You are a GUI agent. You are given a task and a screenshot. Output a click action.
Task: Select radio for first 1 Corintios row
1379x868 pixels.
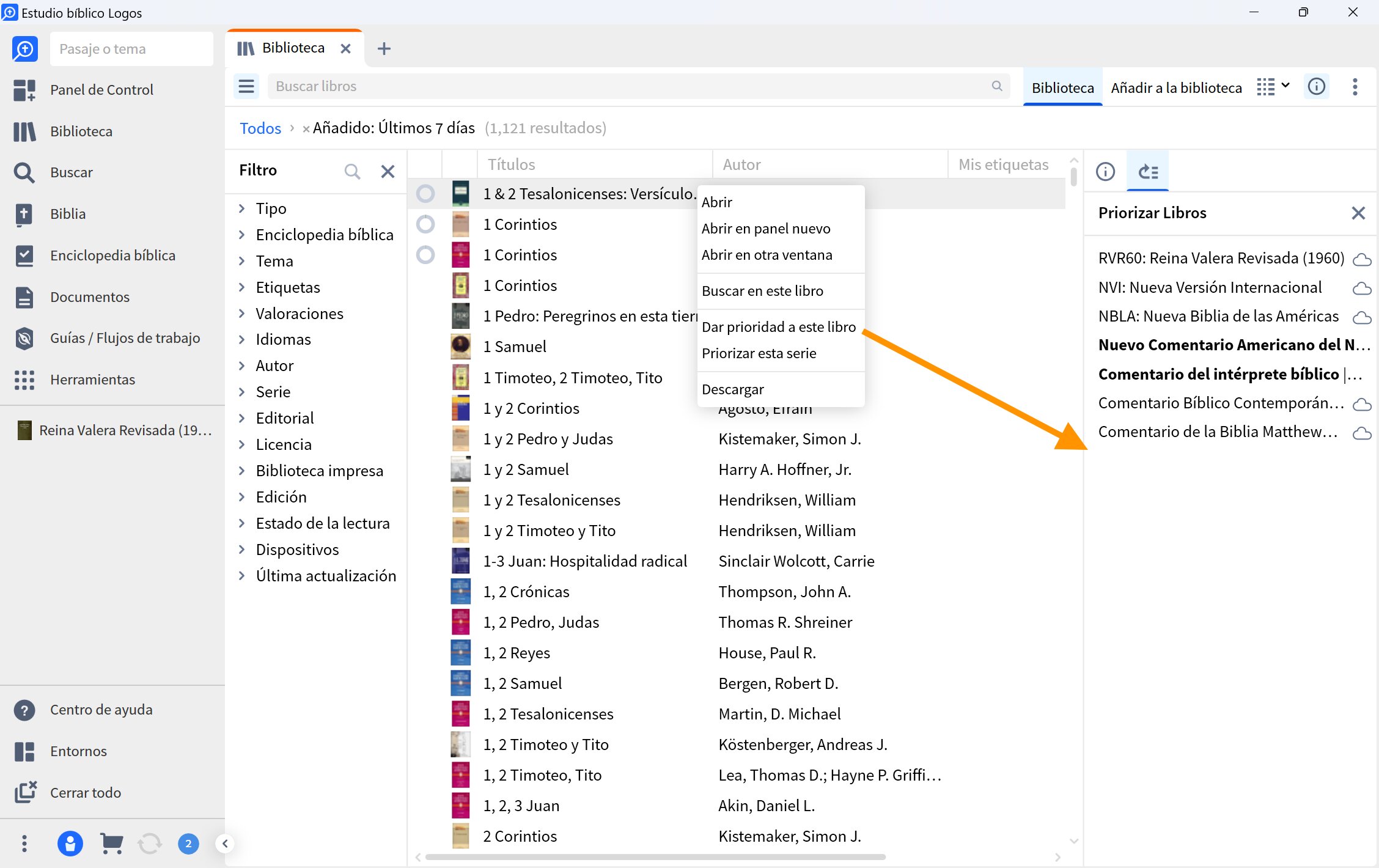click(425, 224)
